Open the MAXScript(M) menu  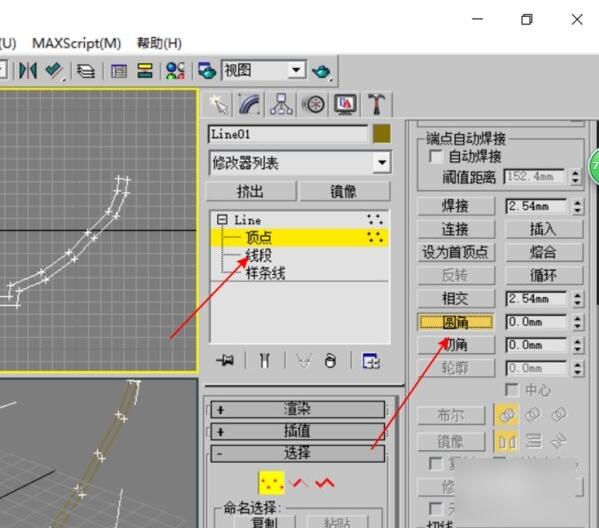[76, 43]
